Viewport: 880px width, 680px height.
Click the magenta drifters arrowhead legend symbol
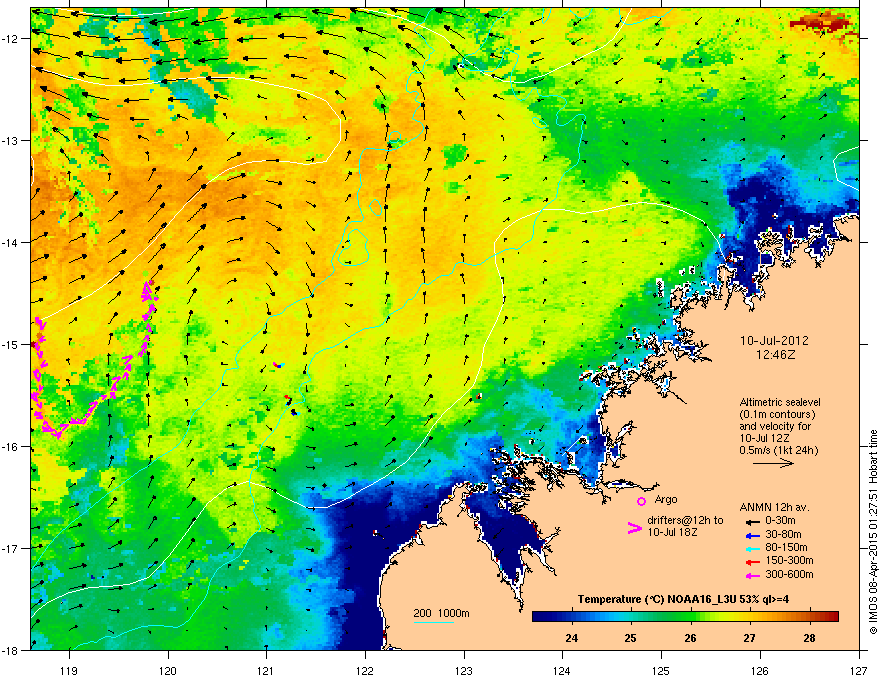click(634, 527)
